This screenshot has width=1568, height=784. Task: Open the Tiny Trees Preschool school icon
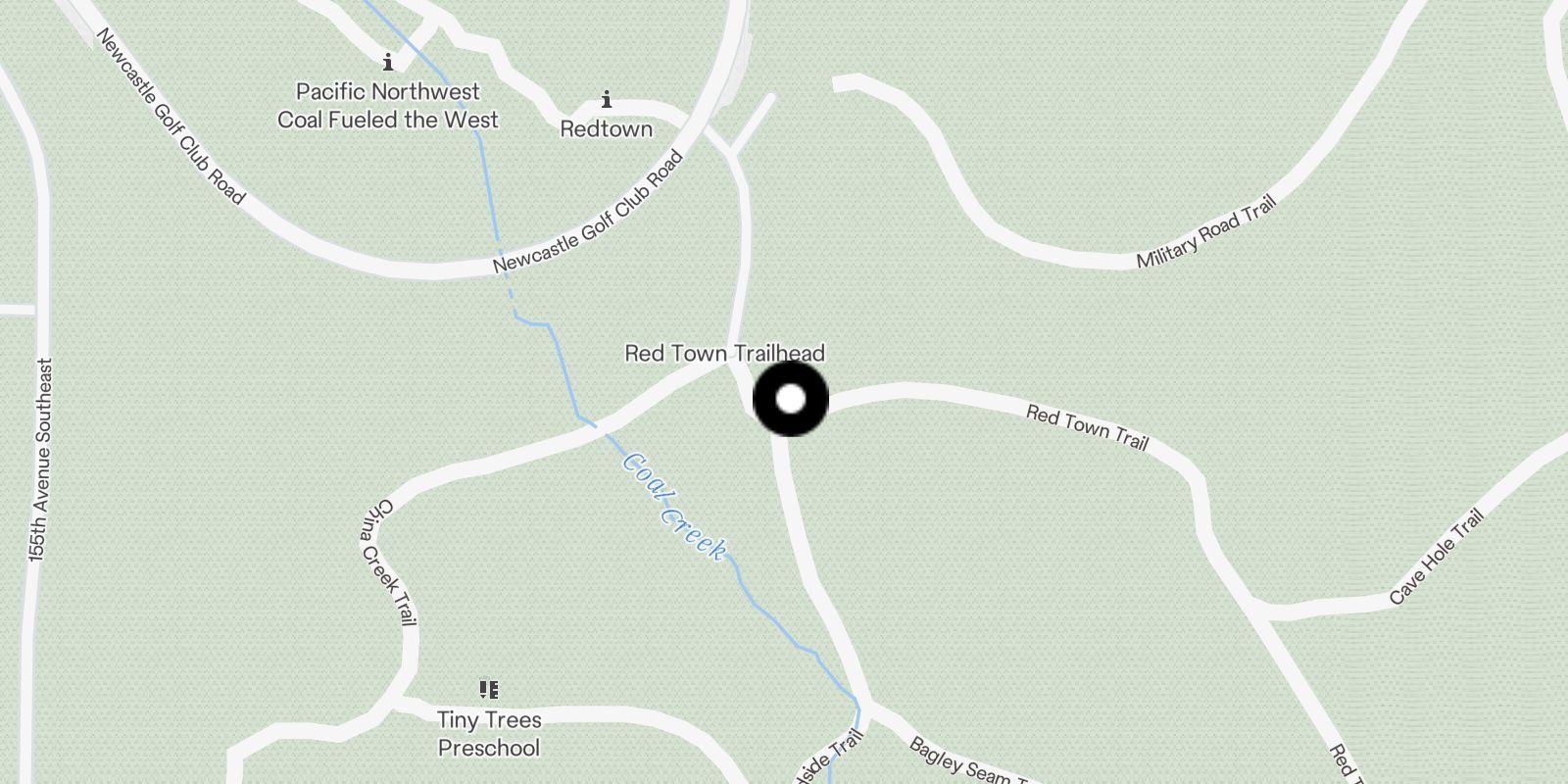click(x=489, y=690)
